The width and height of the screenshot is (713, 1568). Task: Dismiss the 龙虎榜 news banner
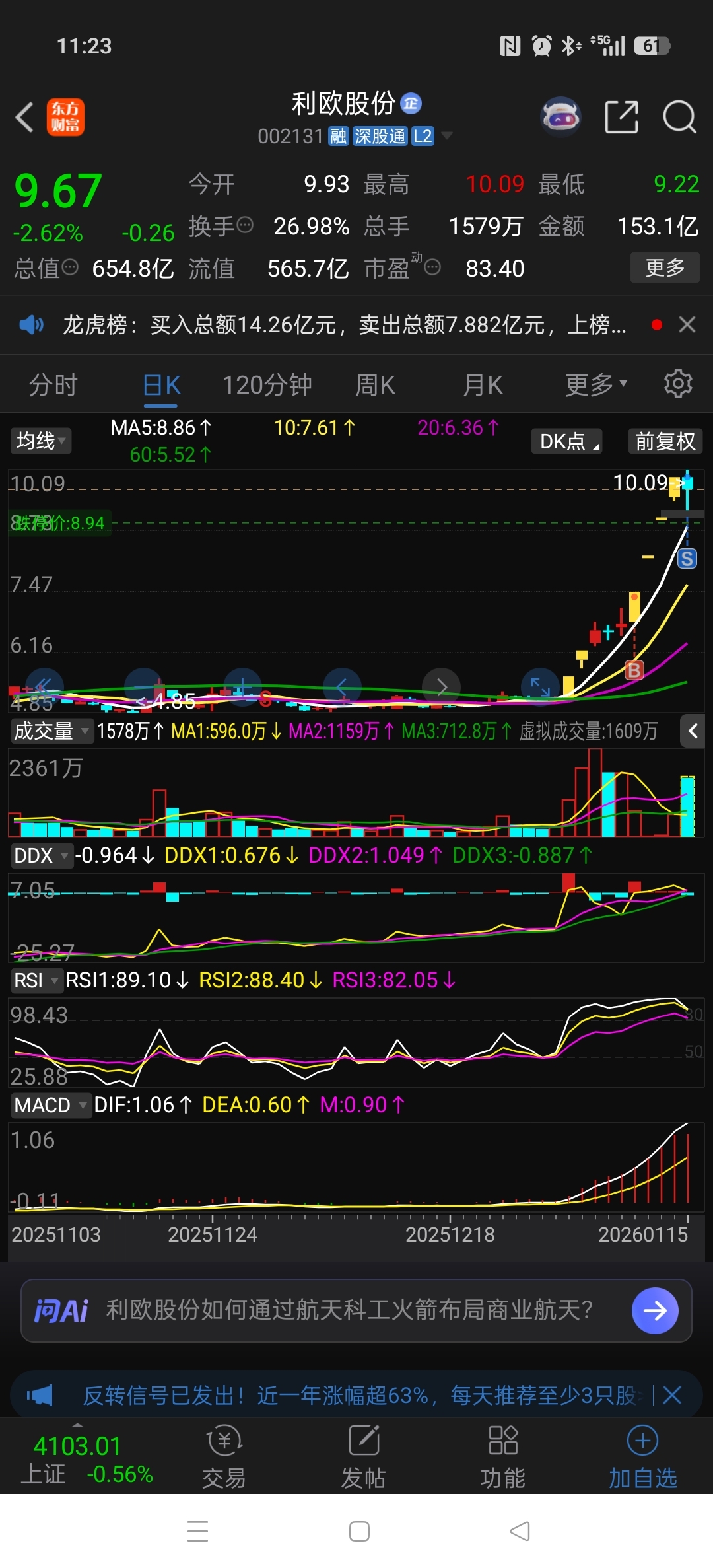687,324
